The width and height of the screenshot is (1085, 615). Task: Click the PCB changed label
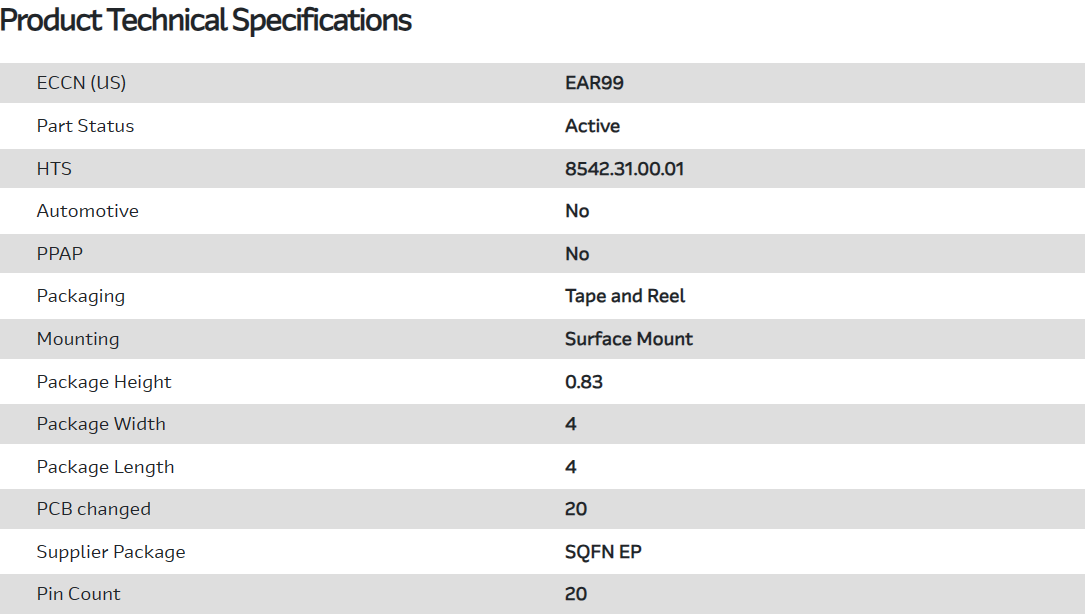tap(93, 509)
